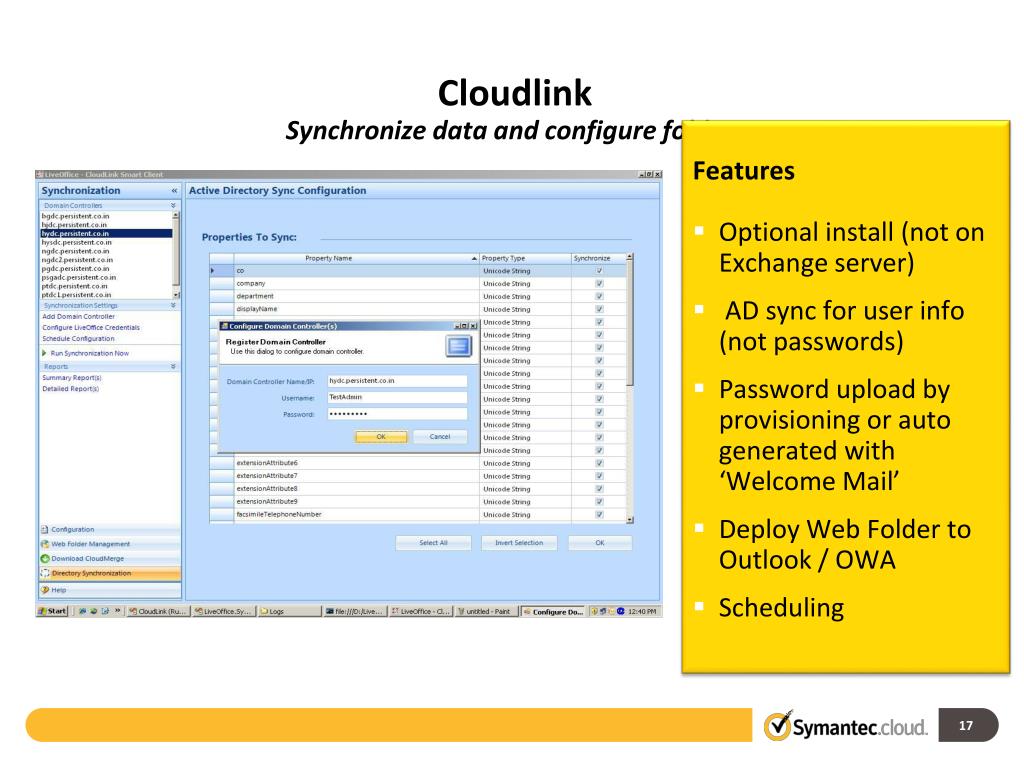Screen dimensions: 1024x768
Task: Click the Domain Controllers list scrollbar
Action: click(176, 255)
